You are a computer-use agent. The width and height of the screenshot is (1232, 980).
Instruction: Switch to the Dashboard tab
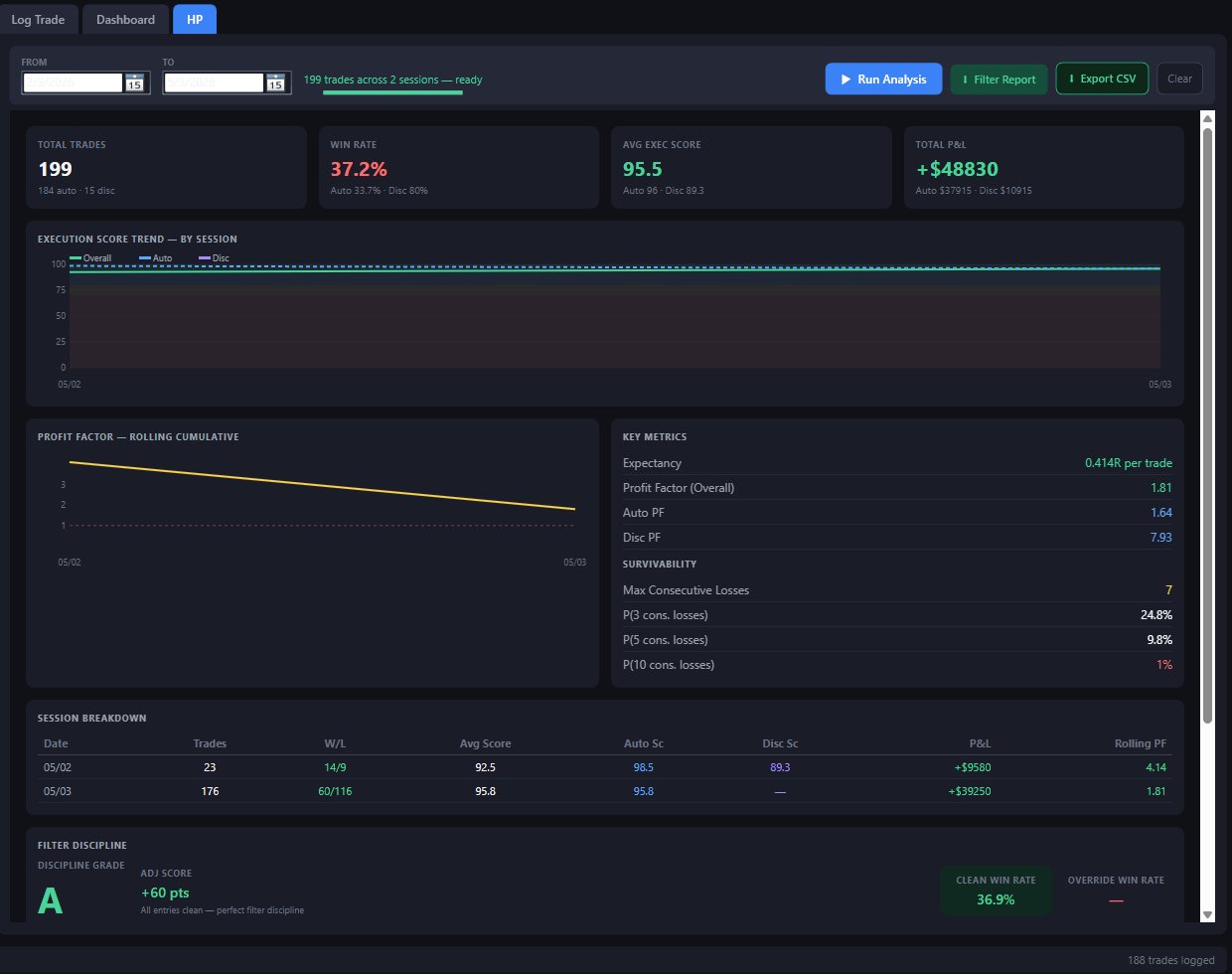pos(125,19)
